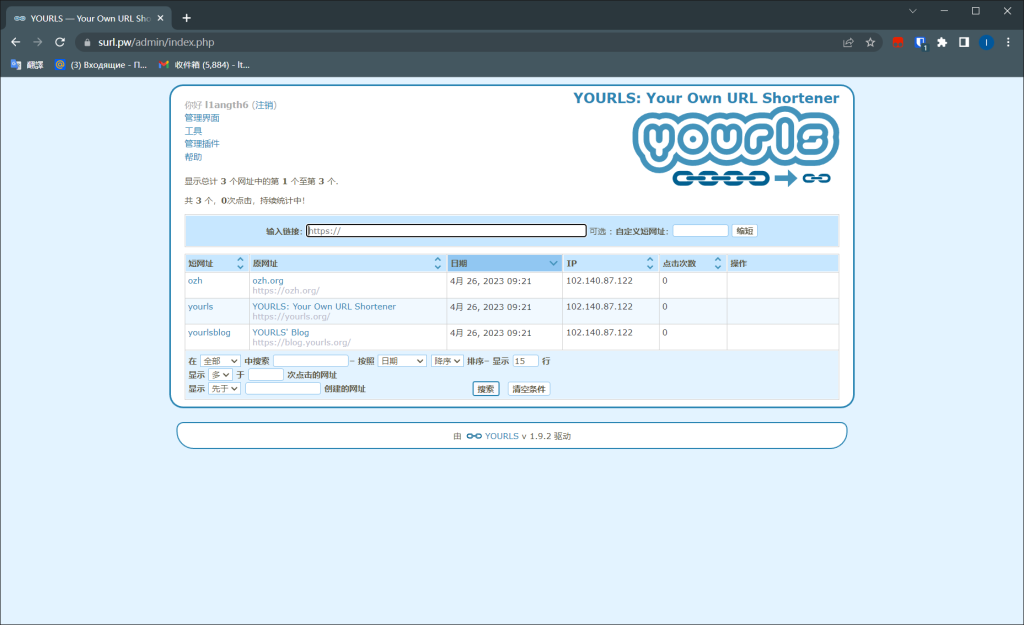Open Chrome's three-dot menu
This screenshot has width=1024, height=625.
[1009, 42]
